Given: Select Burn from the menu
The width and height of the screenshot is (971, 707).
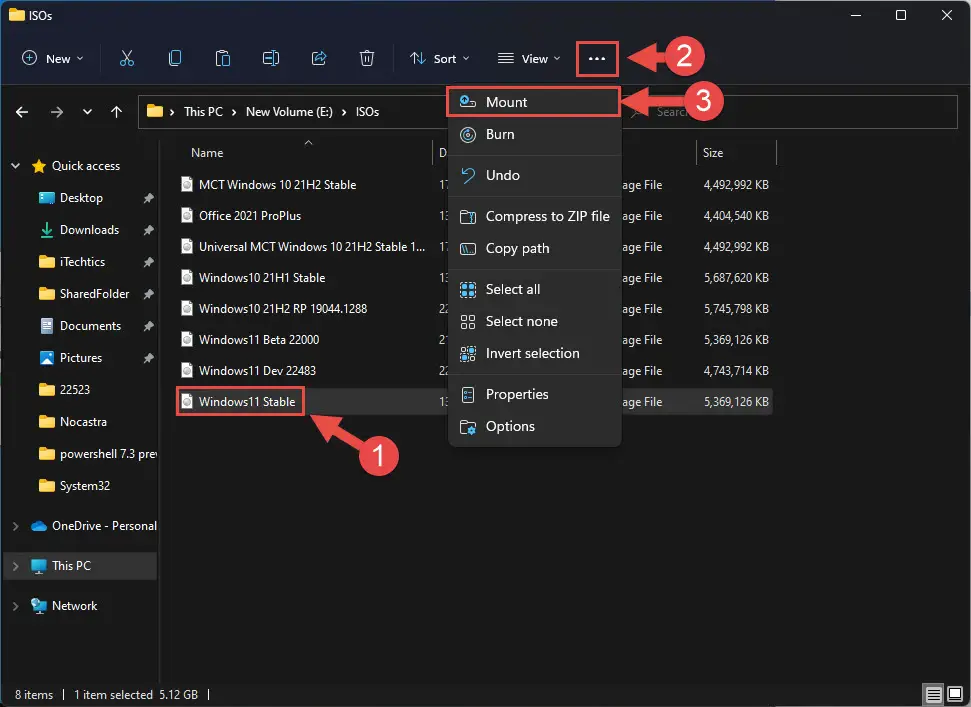Looking at the screenshot, I should [534, 134].
